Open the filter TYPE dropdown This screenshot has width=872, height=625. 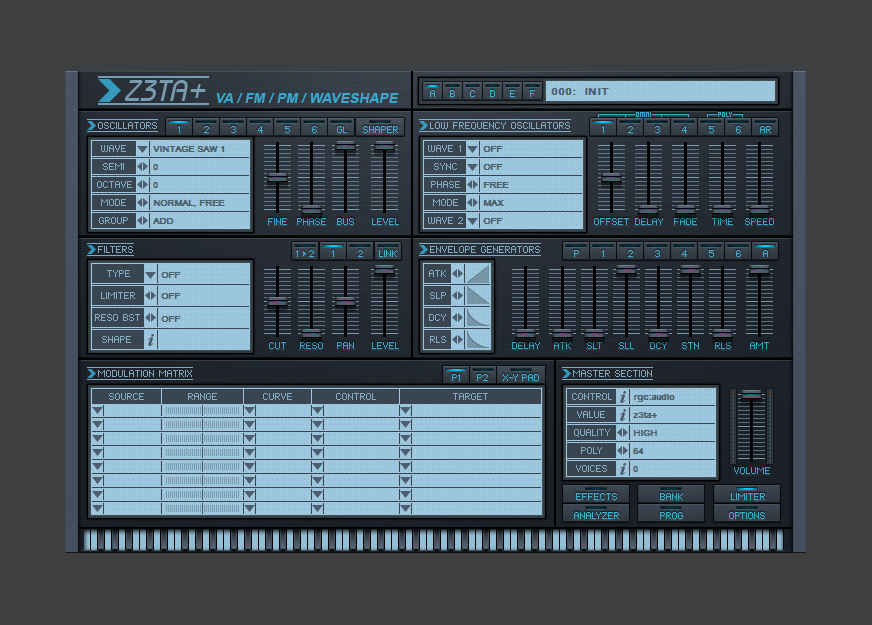pos(150,274)
